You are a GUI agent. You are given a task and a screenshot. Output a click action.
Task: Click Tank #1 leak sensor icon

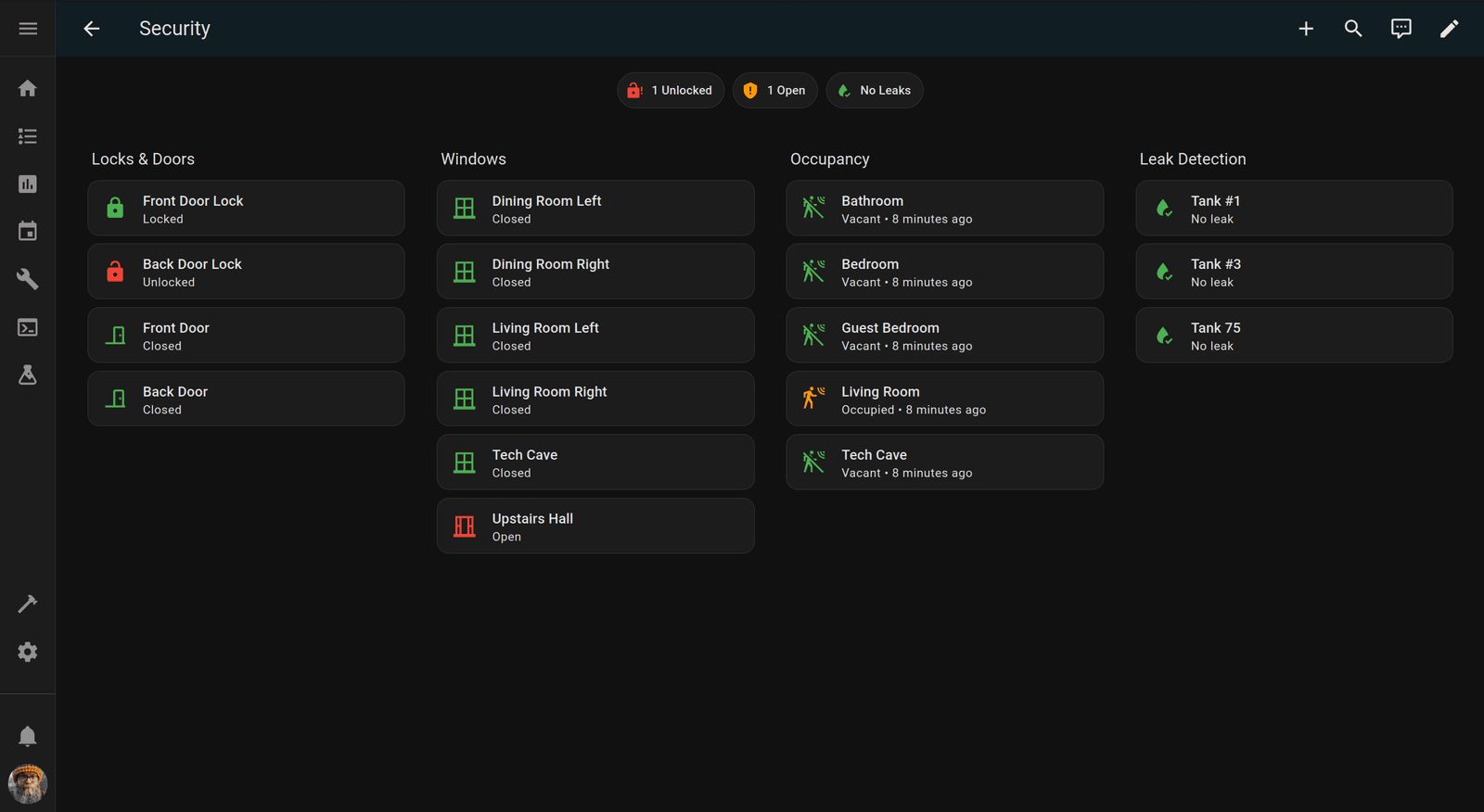point(1163,208)
